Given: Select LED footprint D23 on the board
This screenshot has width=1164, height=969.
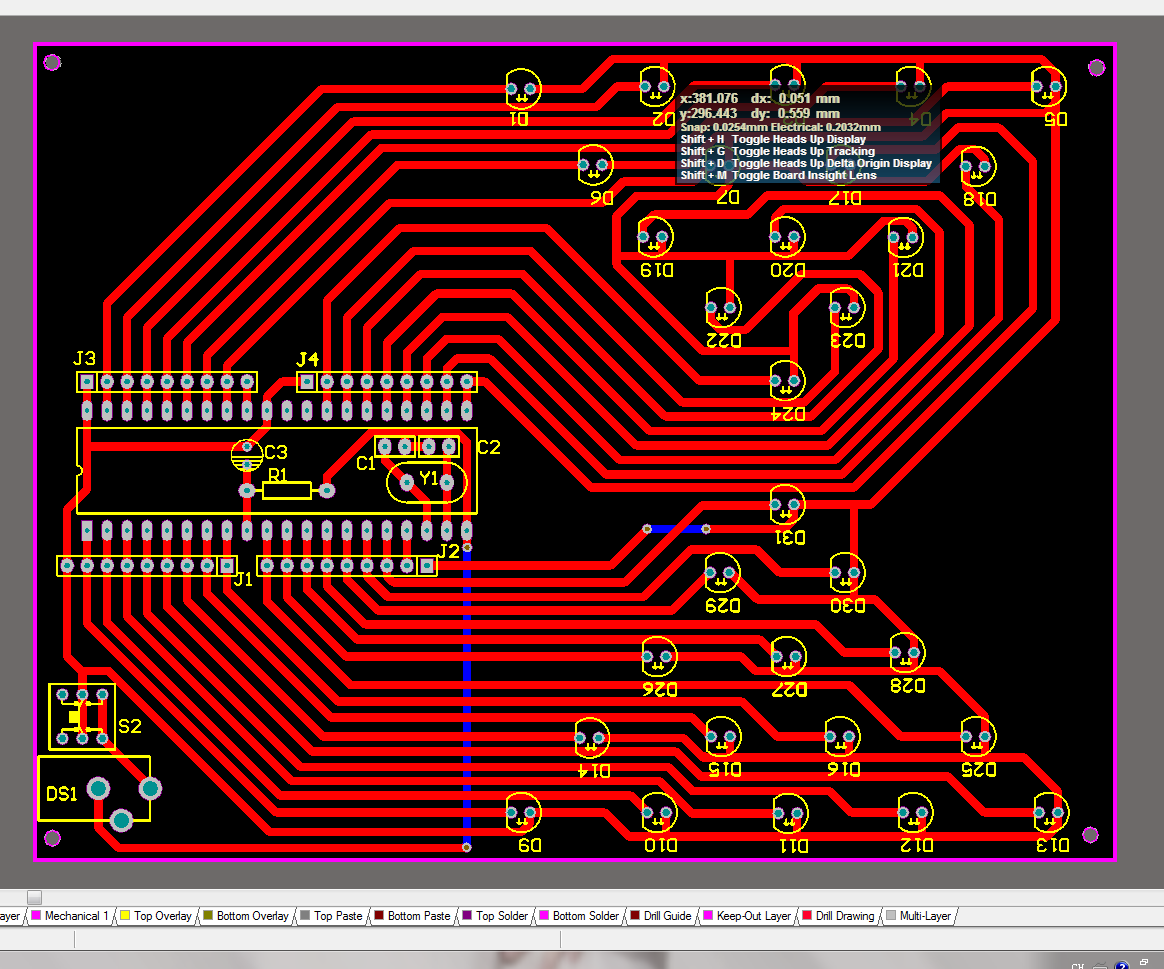Looking at the screenshot, I should [x=847, y=308].
